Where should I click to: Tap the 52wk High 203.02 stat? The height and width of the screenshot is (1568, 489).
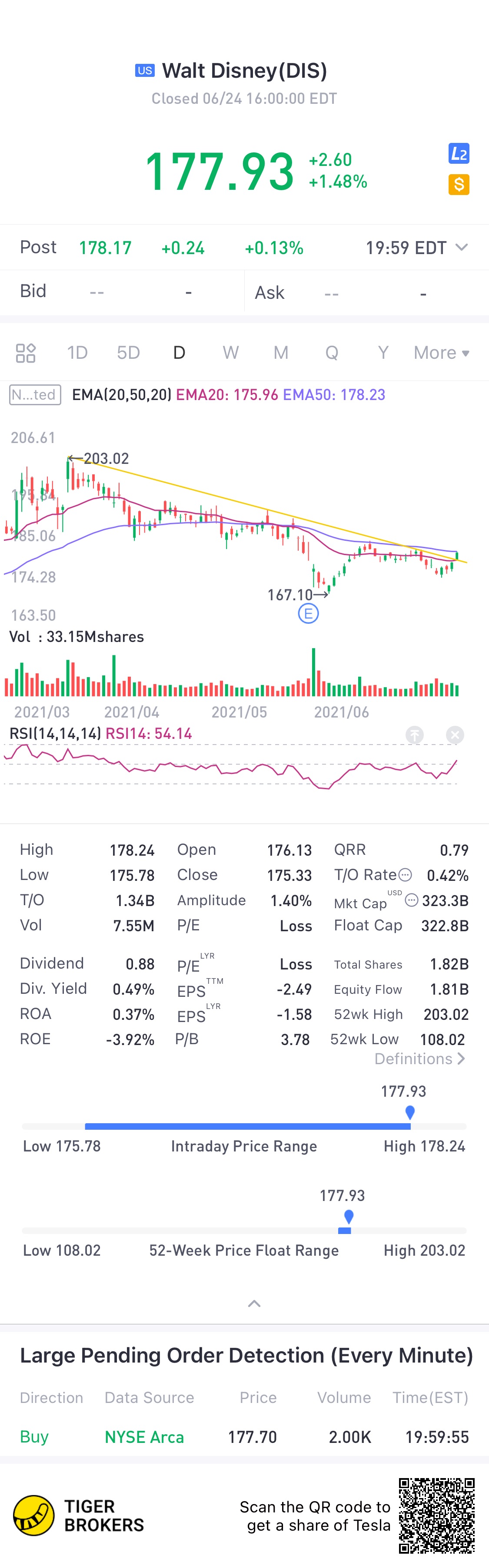401,1014
